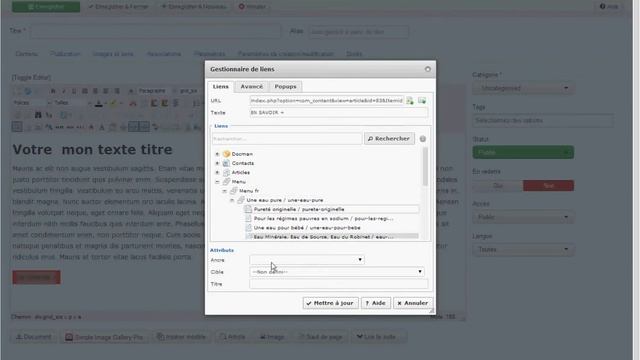640x360 pixels.
Task: Click Enregistrer & Fermer in top toolbar
Action: point(118,7)
